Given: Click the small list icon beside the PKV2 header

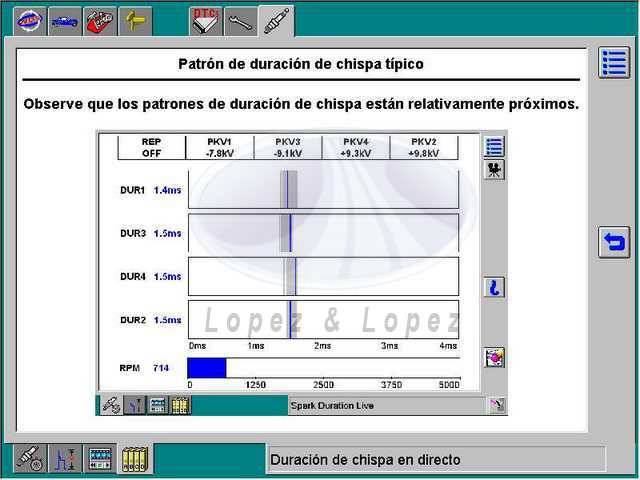Looking at the screenshot, I should coord(494,147).
